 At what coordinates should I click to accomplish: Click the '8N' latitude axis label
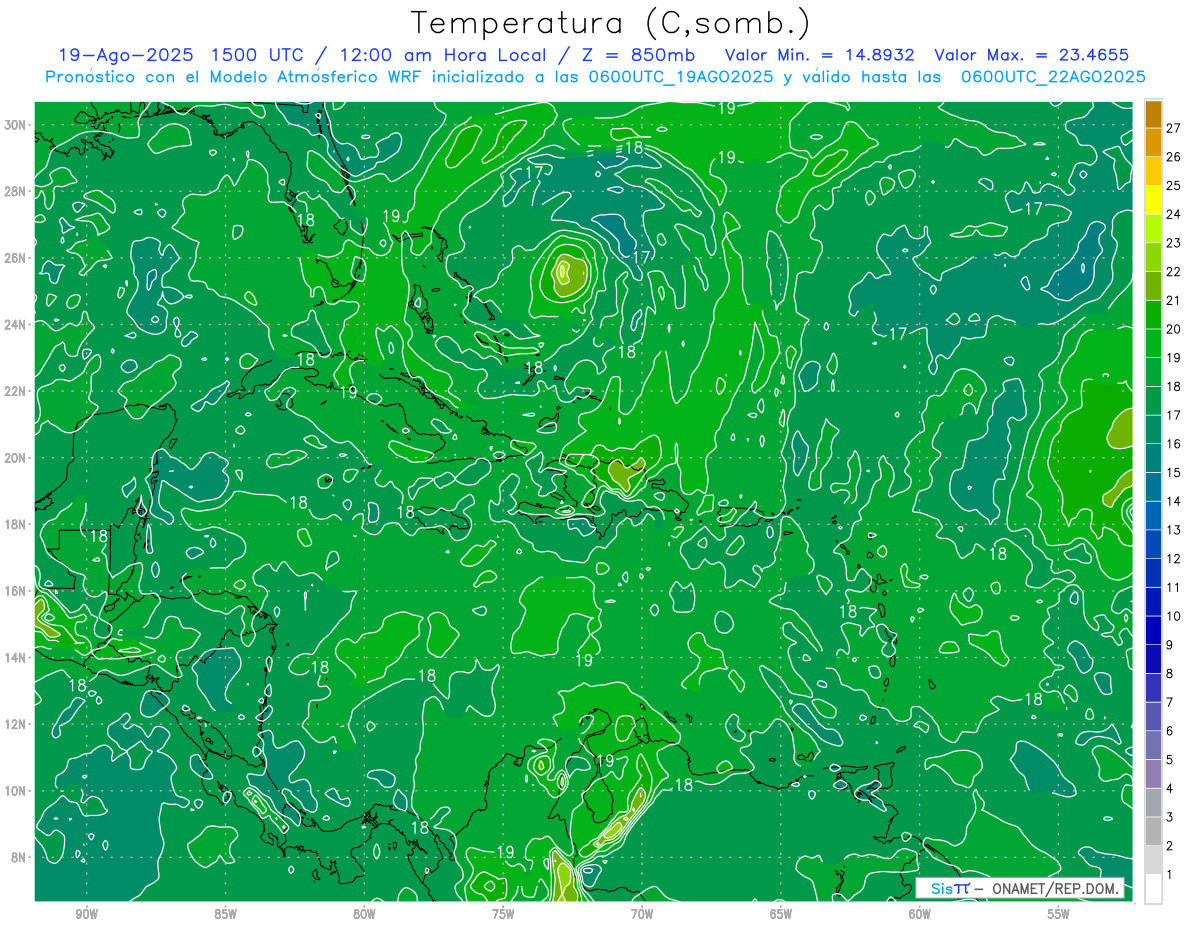pyautogui.click(x=18, y=857)
